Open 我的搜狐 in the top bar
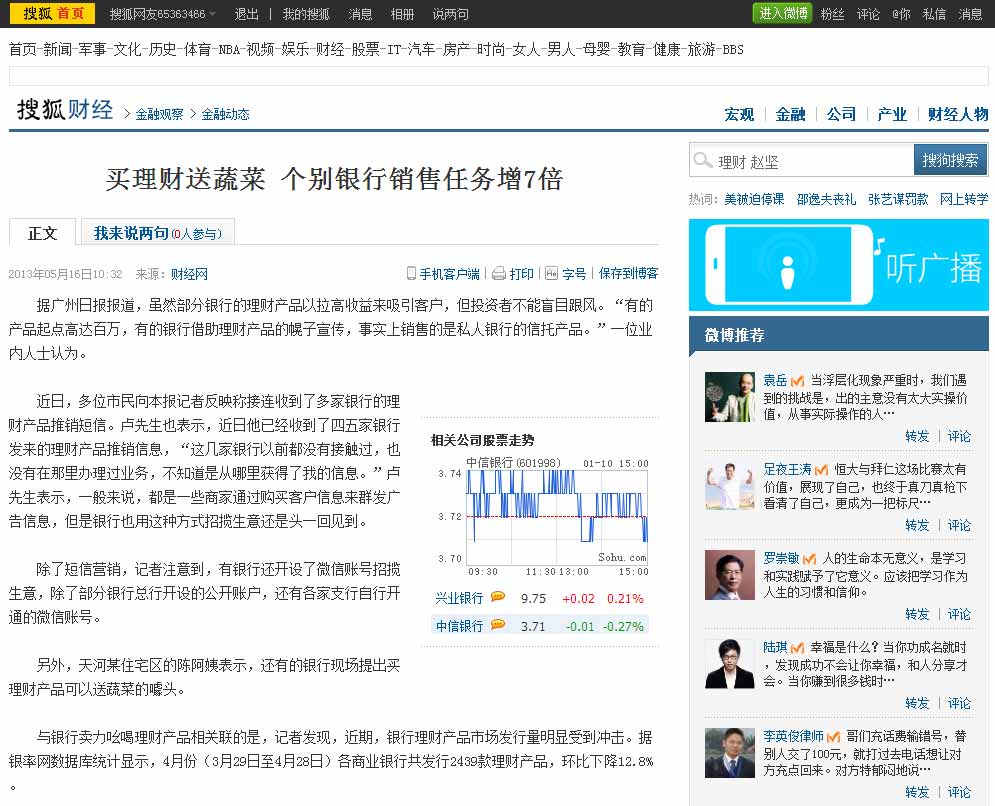The image size is (995, 806). click(306, 14)
